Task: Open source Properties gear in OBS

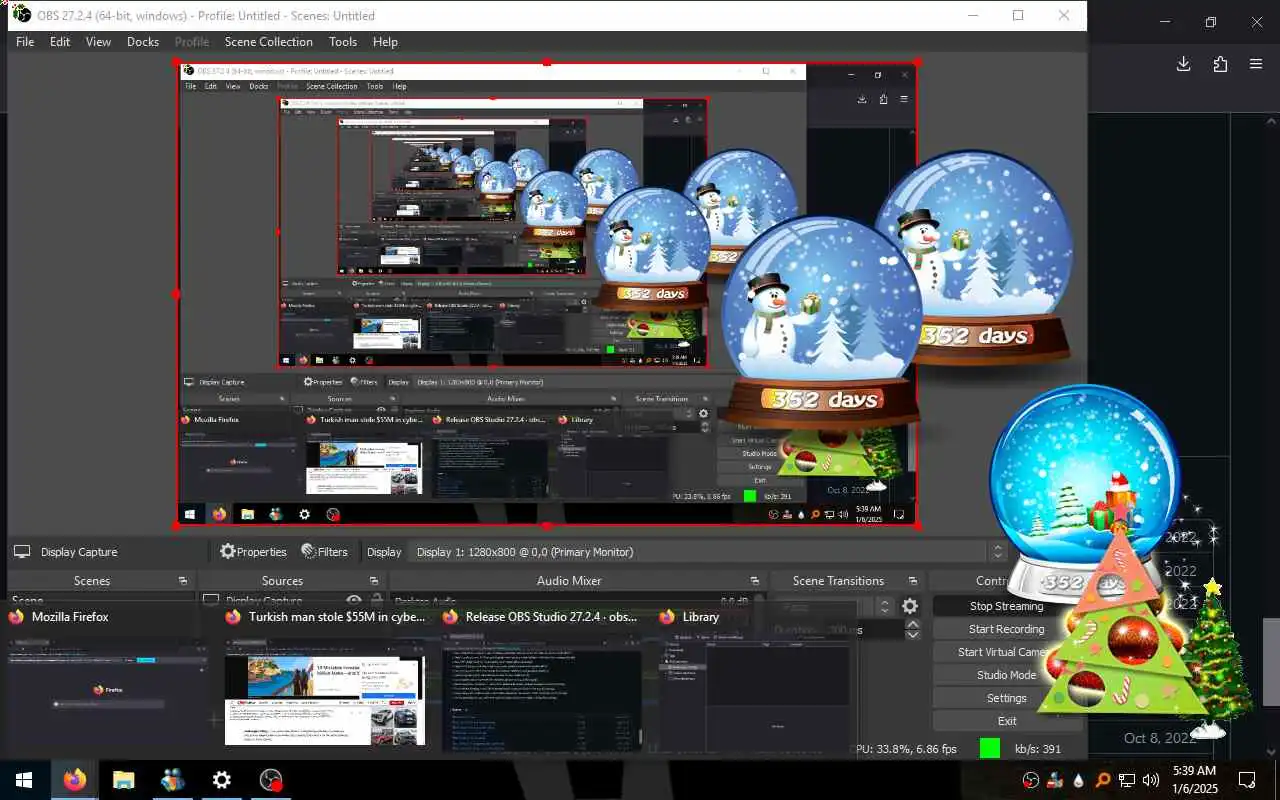Action: 253,551
